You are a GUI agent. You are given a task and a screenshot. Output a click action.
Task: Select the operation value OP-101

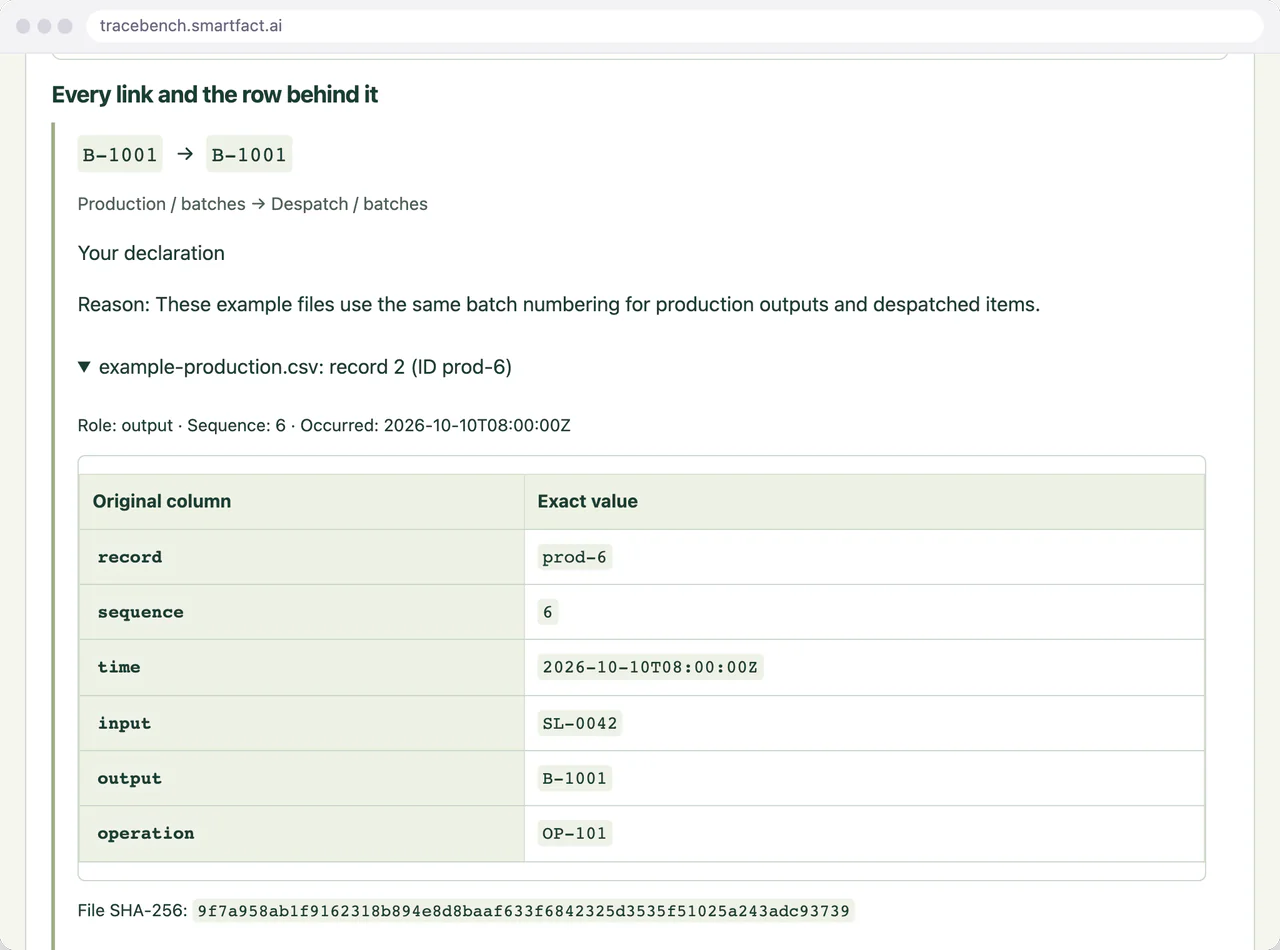(x=575, y=833)
